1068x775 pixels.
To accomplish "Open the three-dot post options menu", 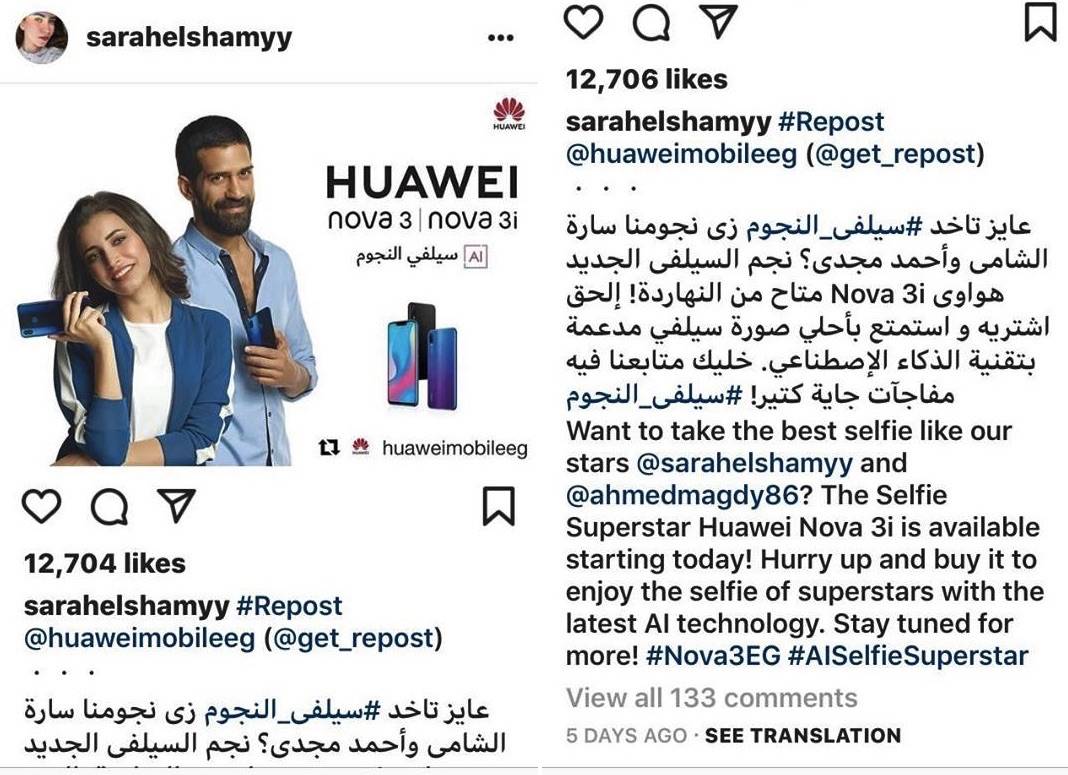I will pyautogui.click(x=501, y=37).
